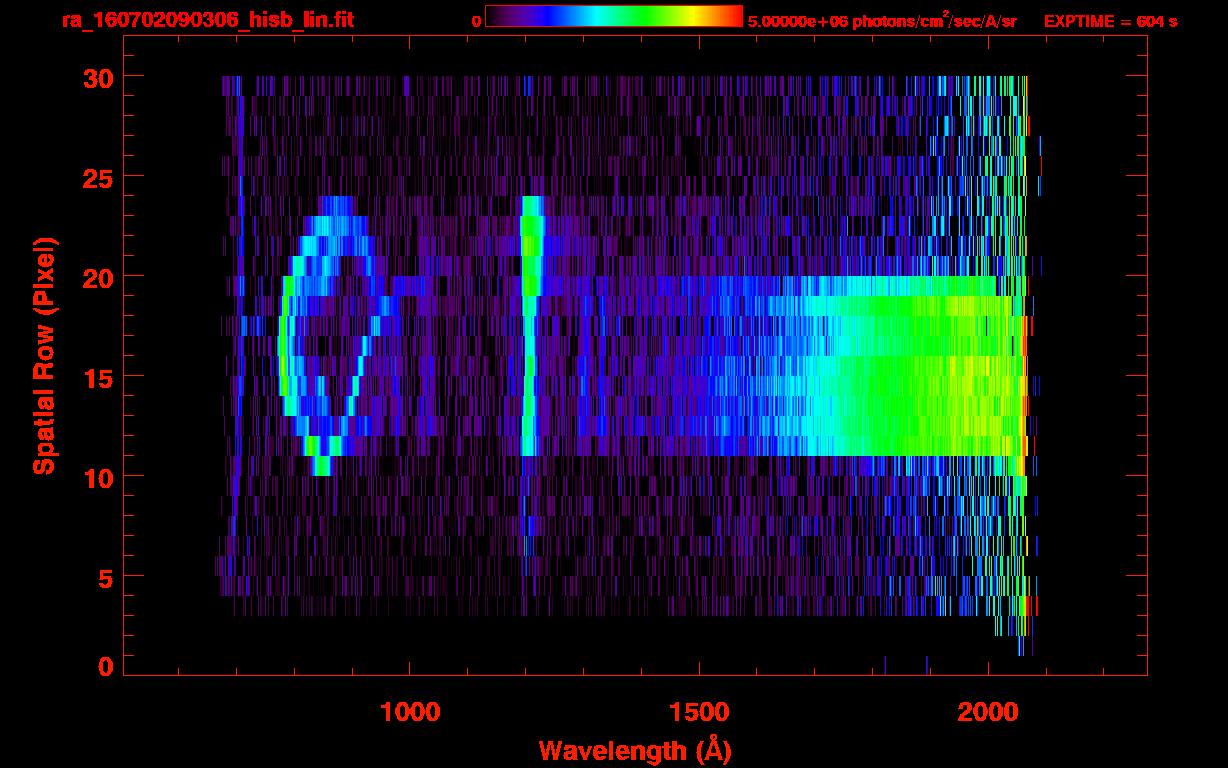Click the bright vertical emission line near 1200 Å
The height and width of the screenshot is (768, 1228).
(x=530, y=330)
